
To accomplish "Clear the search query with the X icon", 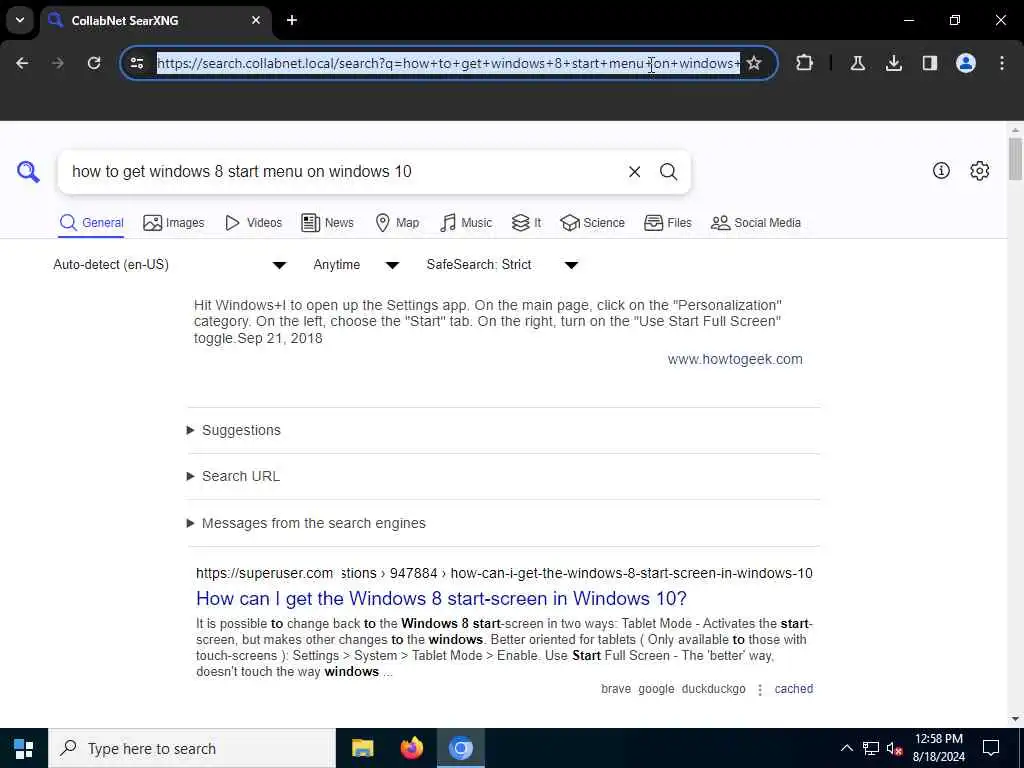I will click(x=634, y=172).
